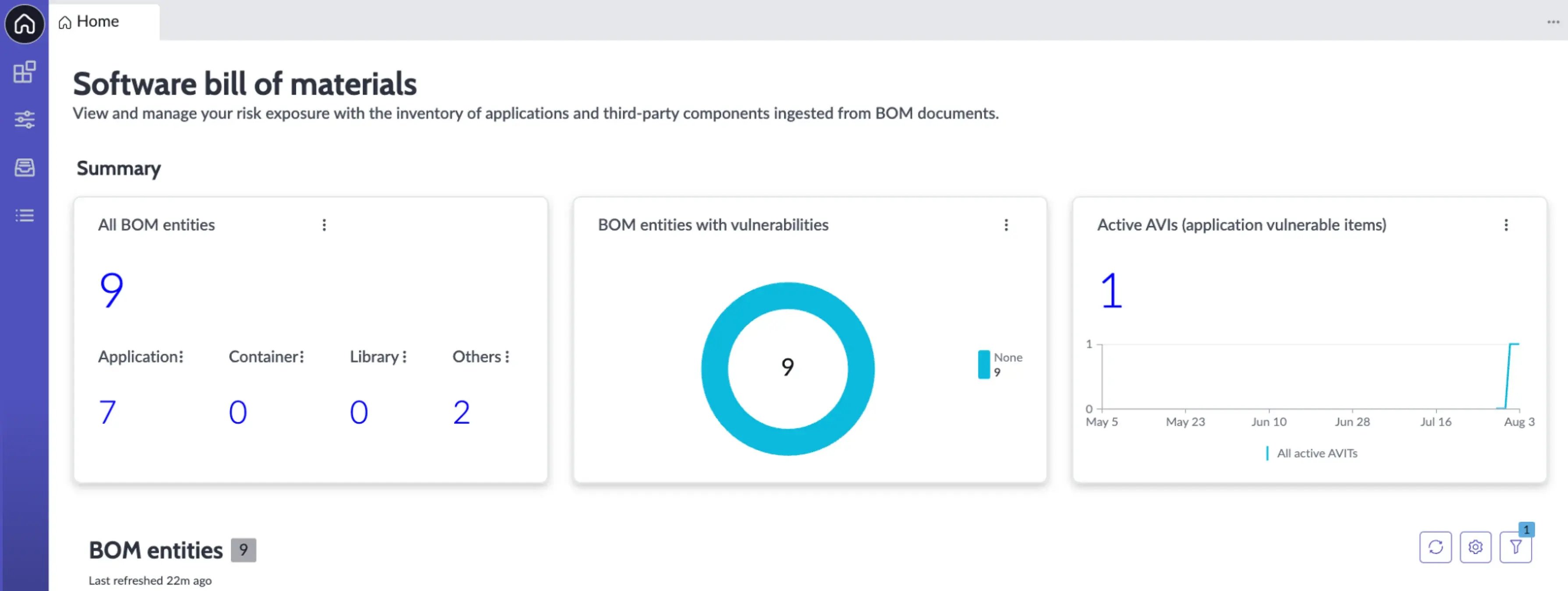Screen dimensions: 1568x591
Task: Refresh the BOM entities list
Action: 1435,547
